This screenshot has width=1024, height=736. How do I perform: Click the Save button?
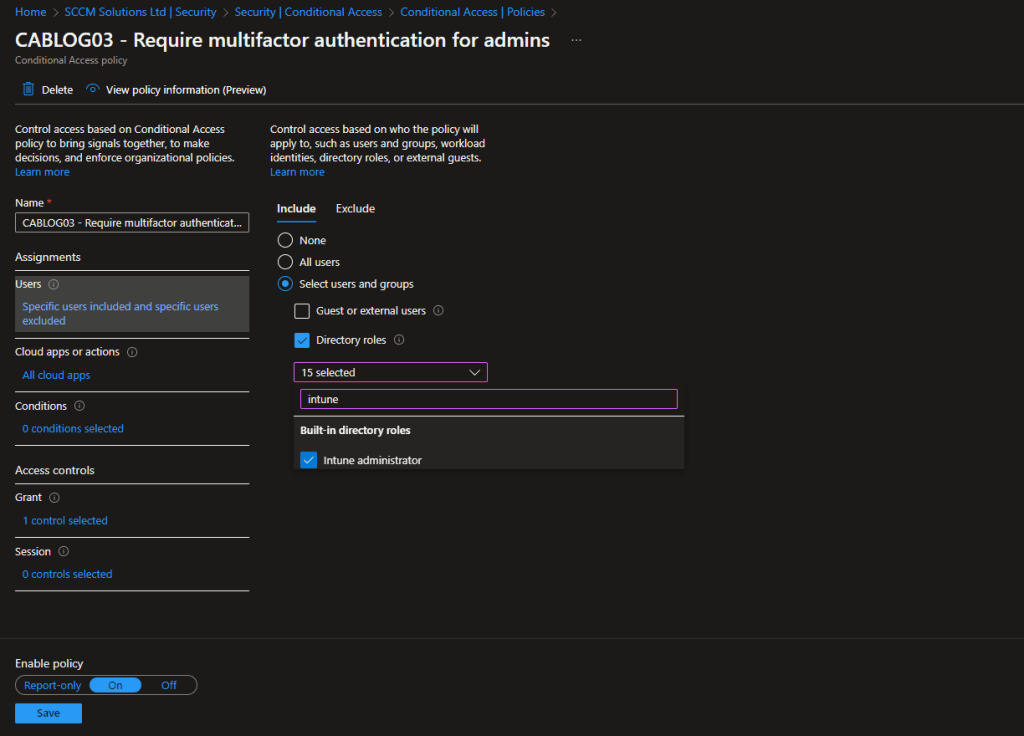(x=48, y=713)
